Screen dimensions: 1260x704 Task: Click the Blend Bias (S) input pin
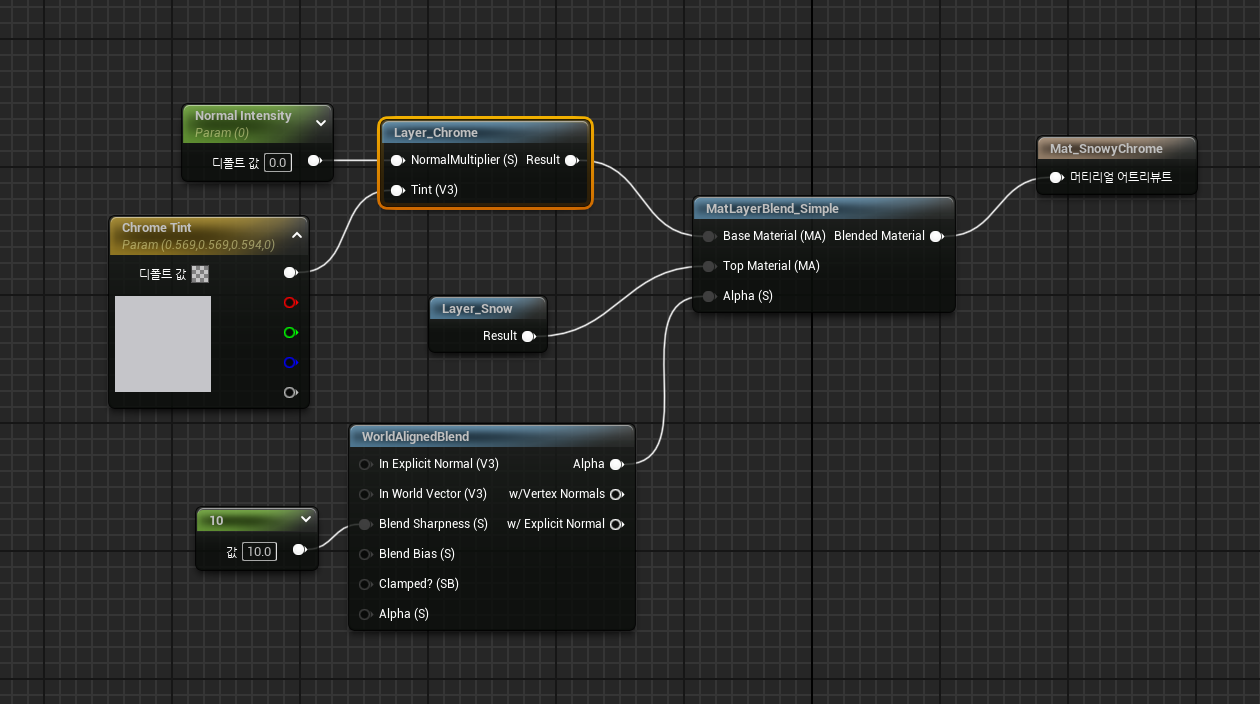point(365,554)
